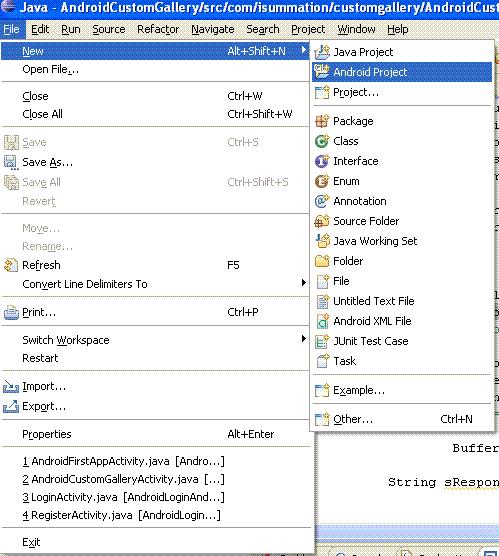Viewport: 499px width, 556px height.
Task: Click the Export icon
Action: tap(11, 406)
